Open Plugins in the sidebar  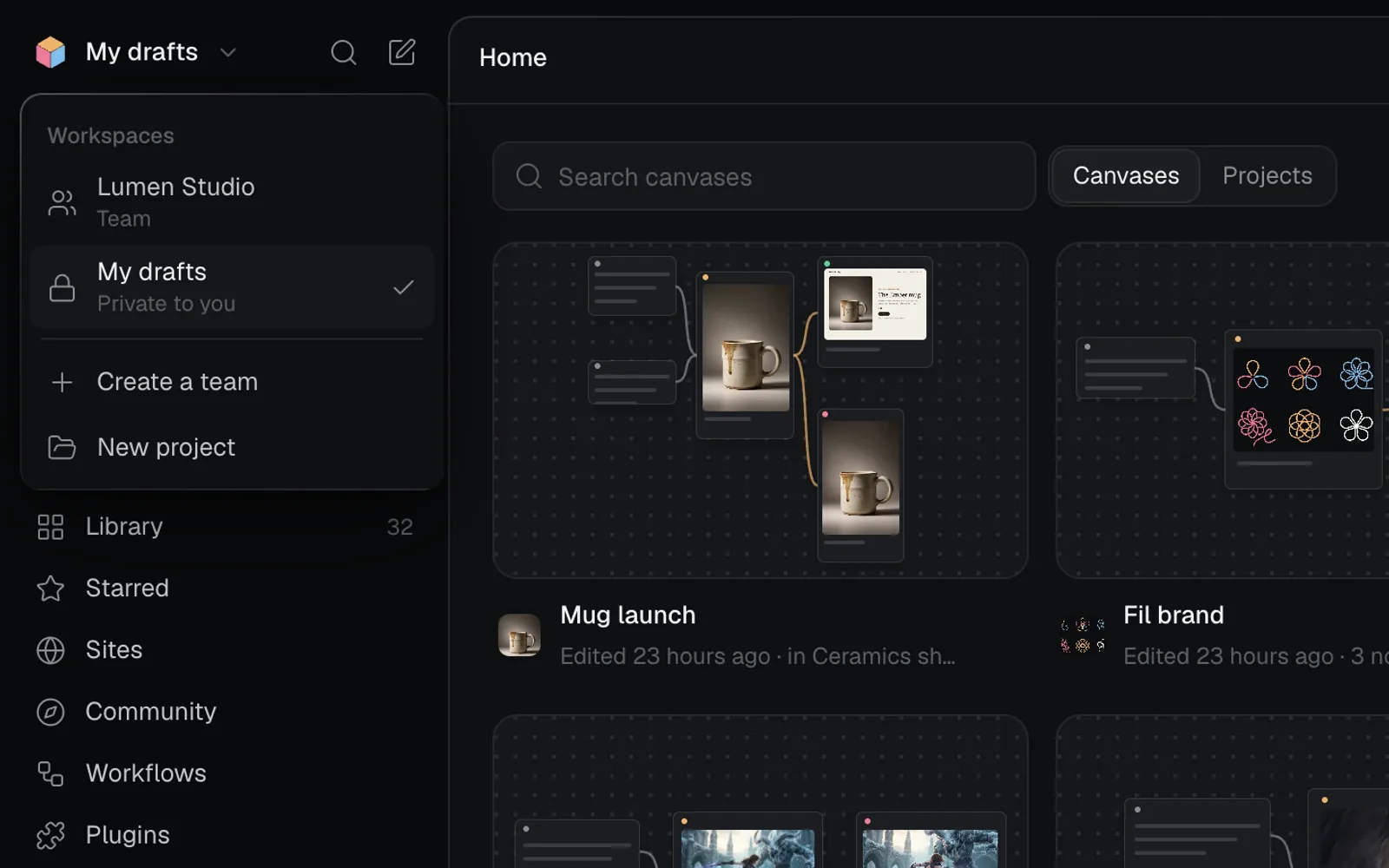[224, 835]
